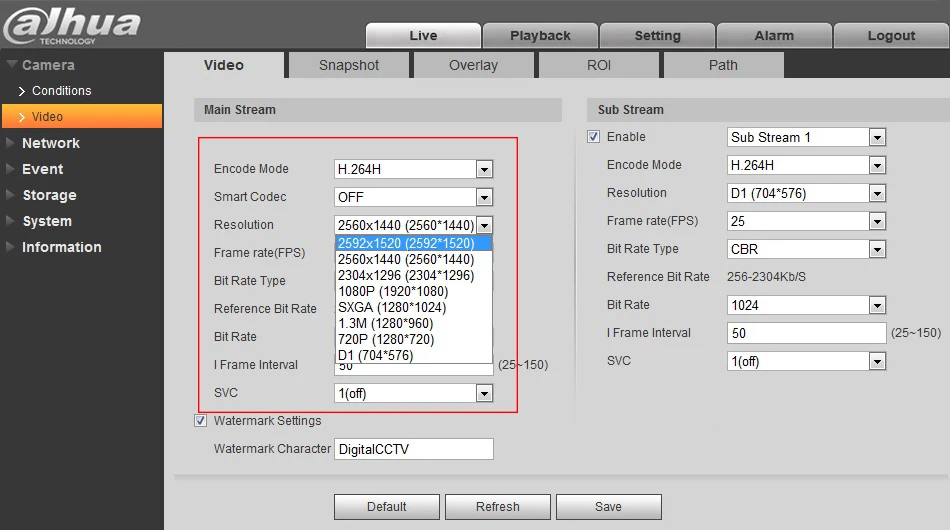Click the Dahua Technology logo
The height and width of the screenshot is (530, 950).
tap(71, 25)
